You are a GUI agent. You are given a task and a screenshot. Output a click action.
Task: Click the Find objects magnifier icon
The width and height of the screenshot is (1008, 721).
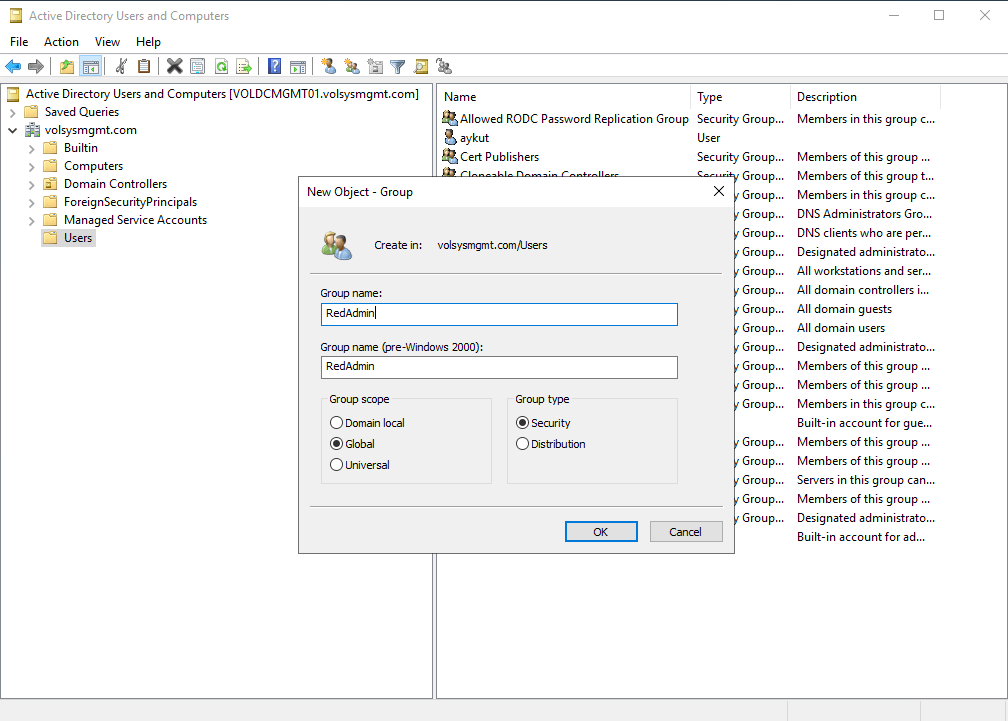point(421,67)
